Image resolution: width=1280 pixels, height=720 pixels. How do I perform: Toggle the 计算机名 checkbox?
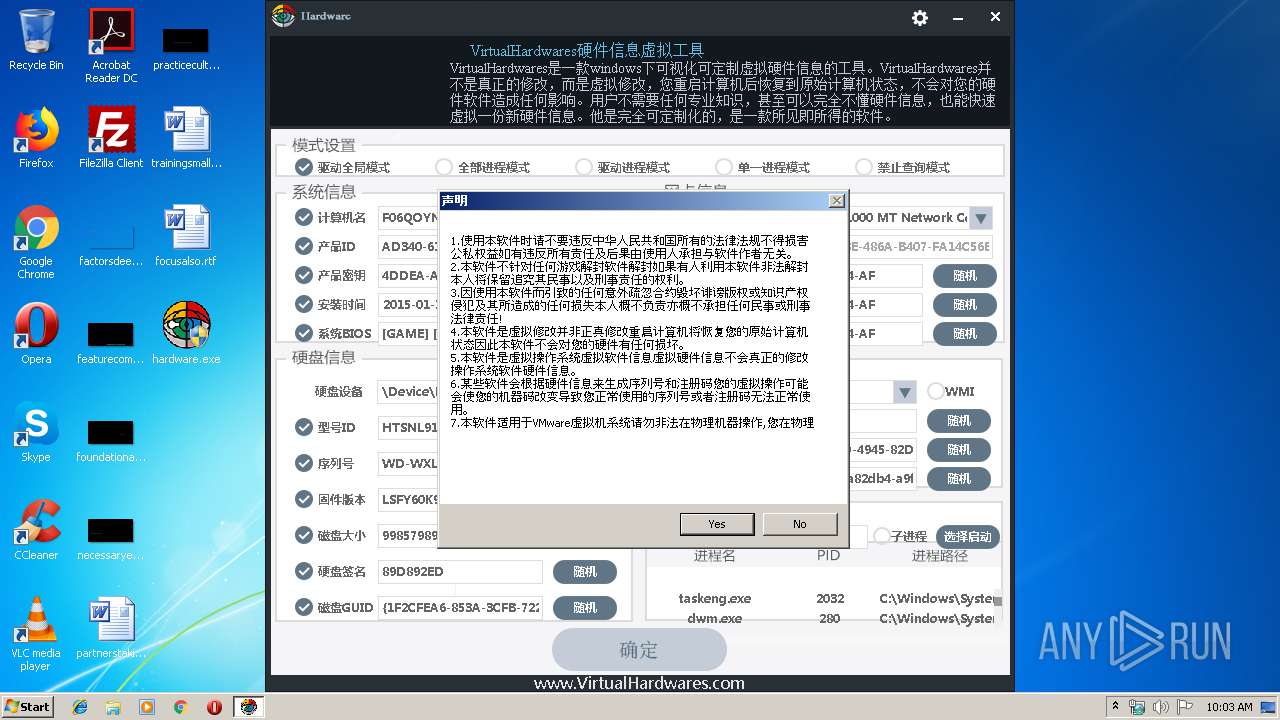pyautogui.click(x=304, y=217)
